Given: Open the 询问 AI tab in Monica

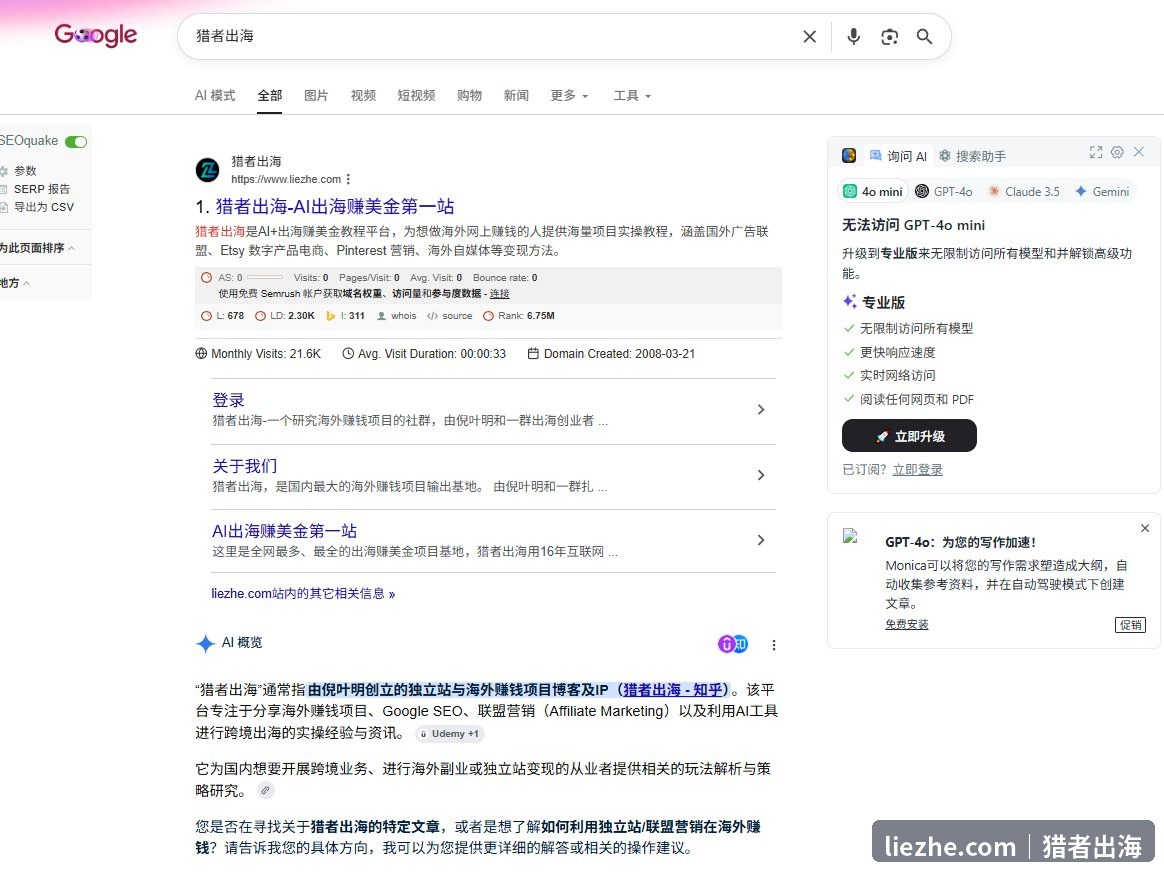Looking at the screenshot, I should coord(898,156).
